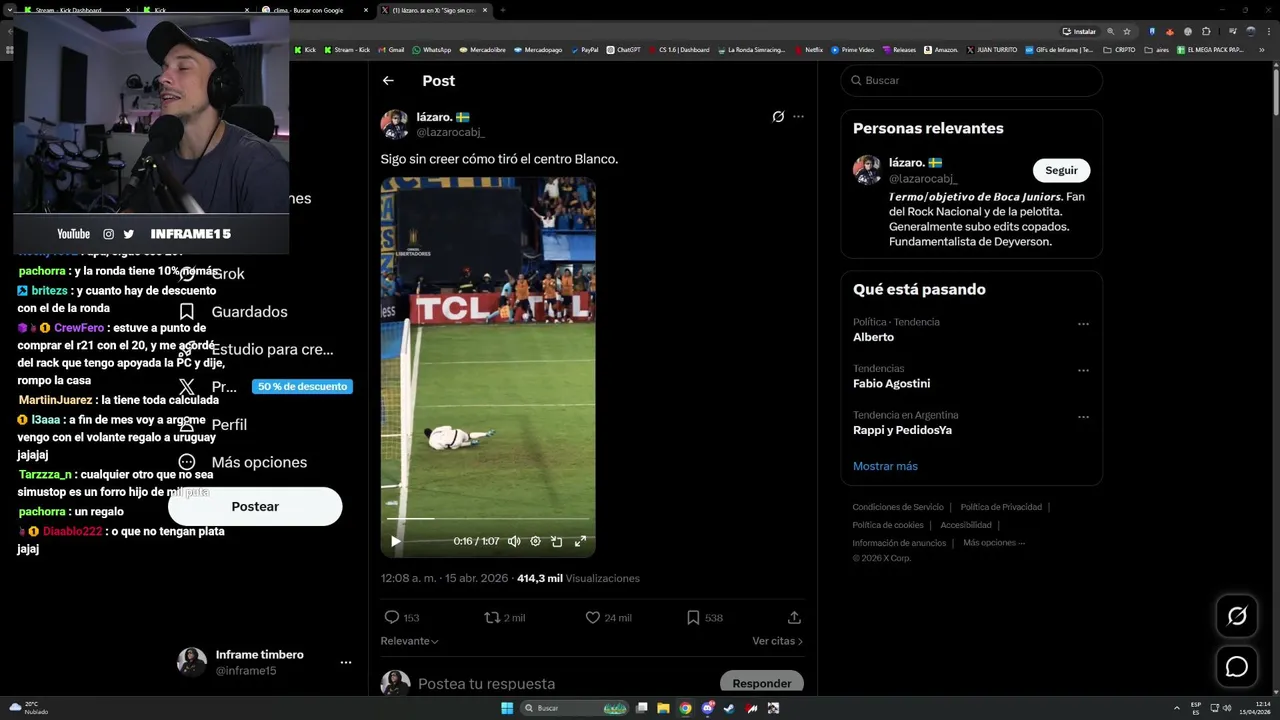Open Condiciones de Servicio link
The image size is (1280, 720).
pos(897,507)
